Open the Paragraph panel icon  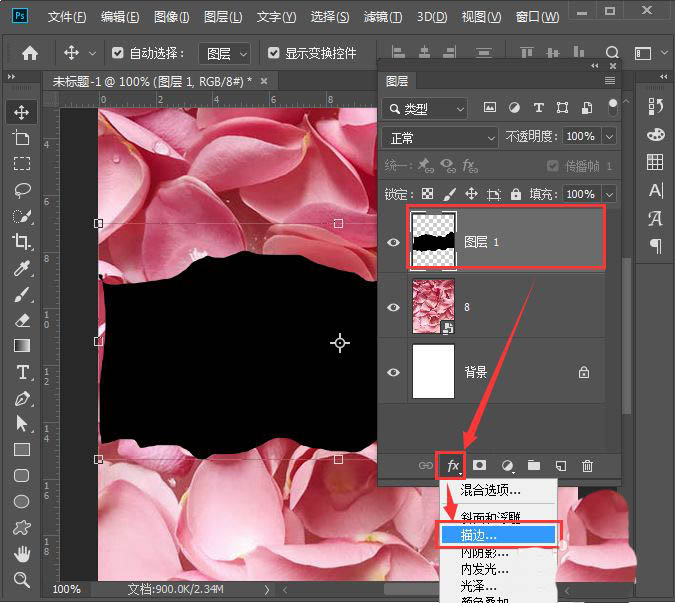[x=656, y=246]
